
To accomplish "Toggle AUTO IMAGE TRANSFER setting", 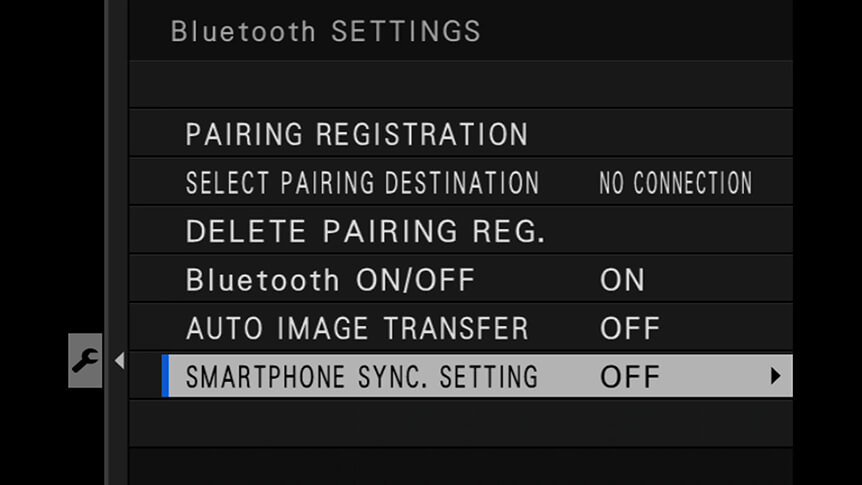I will (461, 328).
